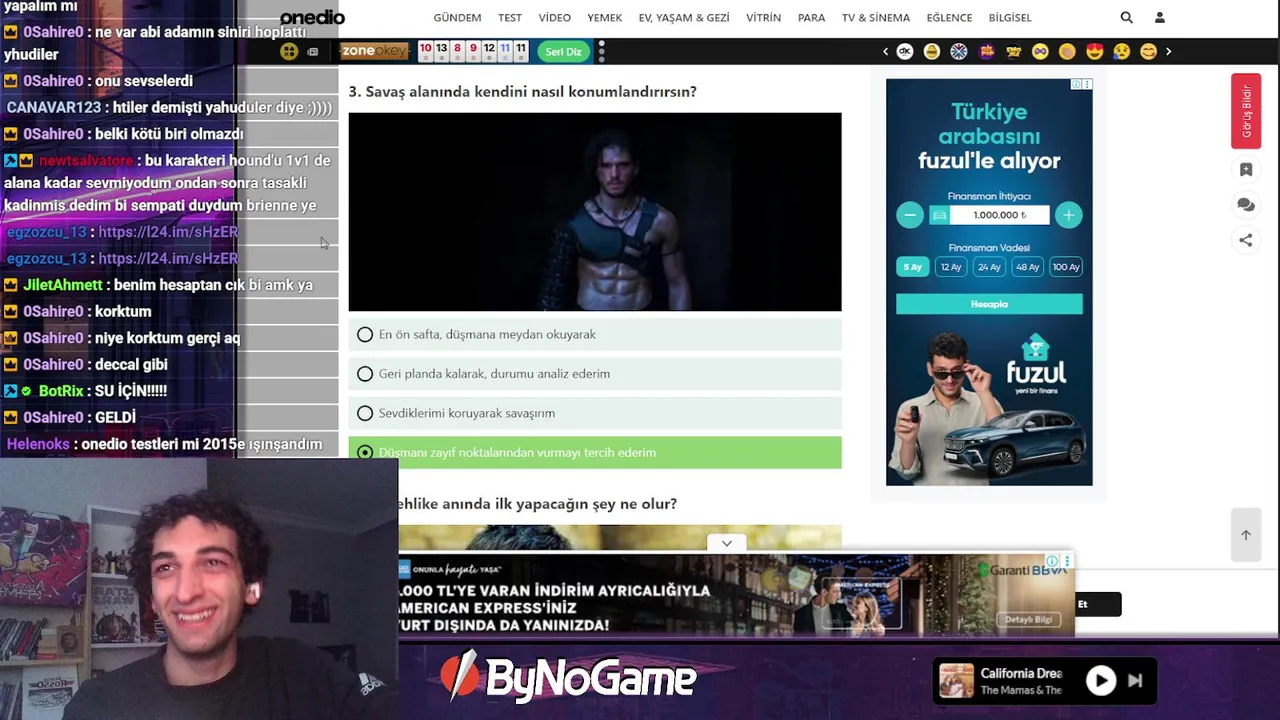Open the user account profile icon
Viewport: 1280px width, 720px height.
pyautogui.click(x=1160, y=17)
